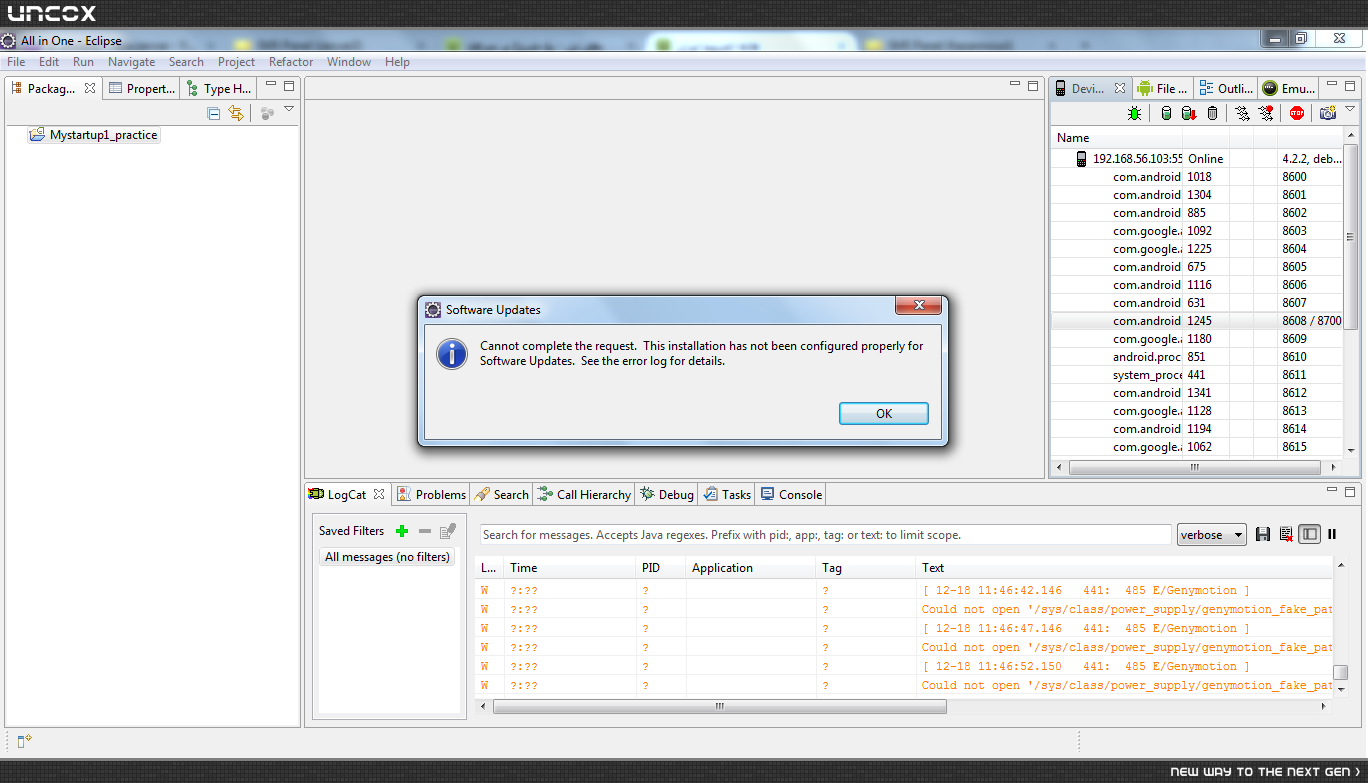
Task: Click Save LogCat log floppy icon
Action: point(1263,535)
